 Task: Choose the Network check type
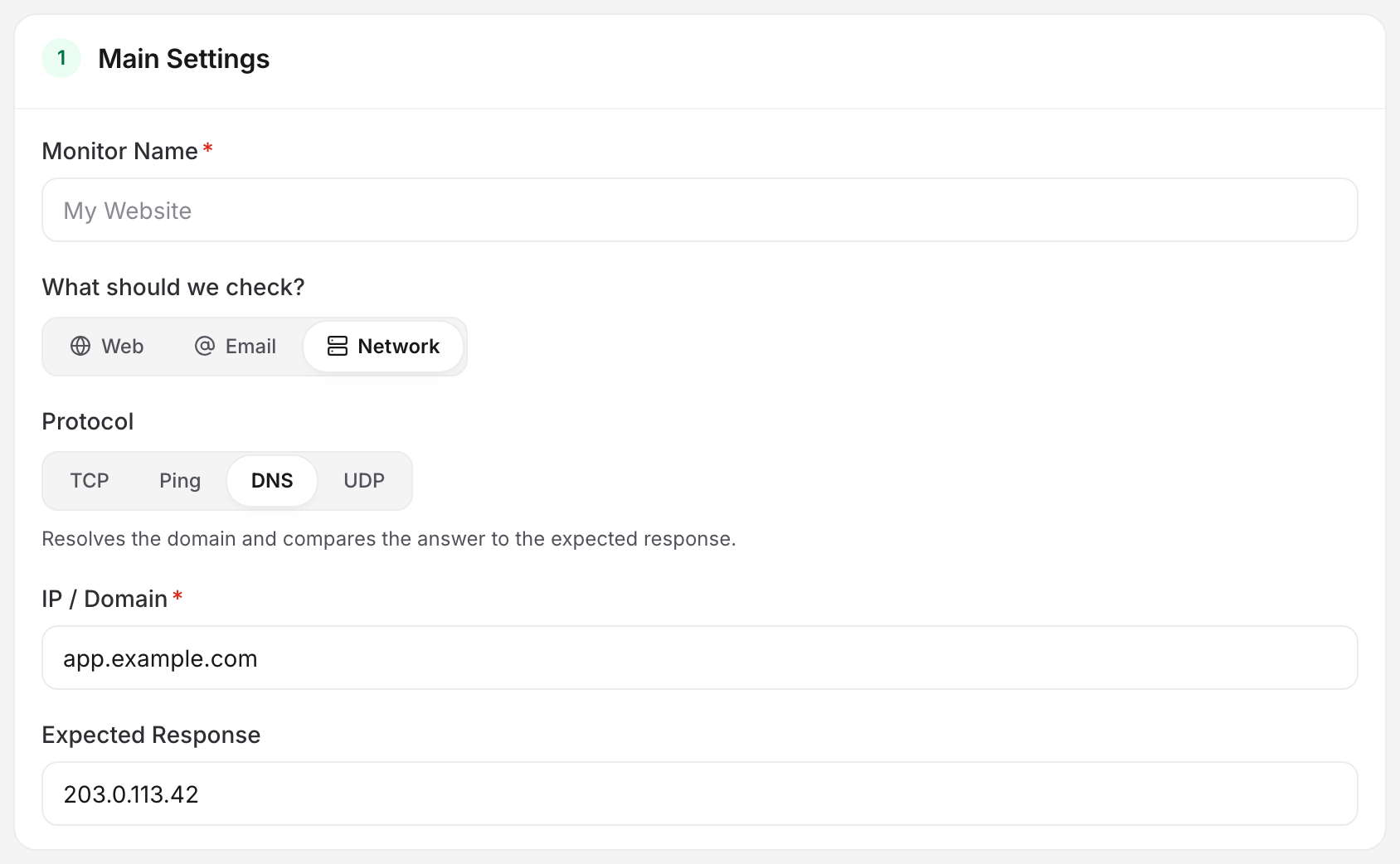click(x=383, y=347)
